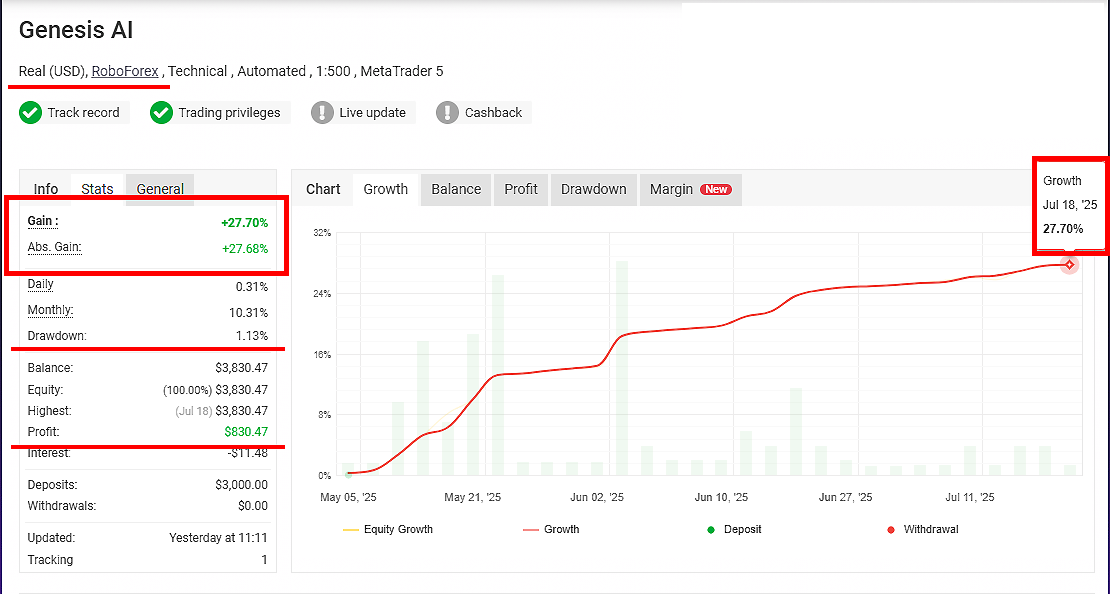Click the Genesis AI title
1110x594 pixels.
click(x=76, y=30)
